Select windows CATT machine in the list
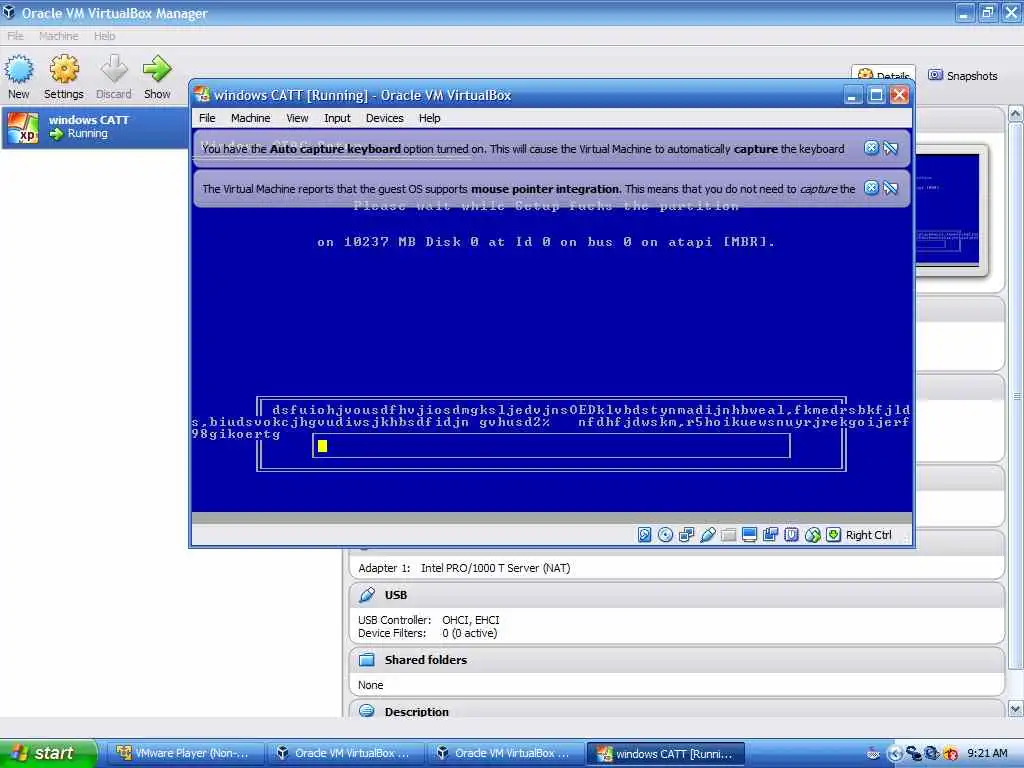Screen dimensions: 1024x768 (95, 127)
